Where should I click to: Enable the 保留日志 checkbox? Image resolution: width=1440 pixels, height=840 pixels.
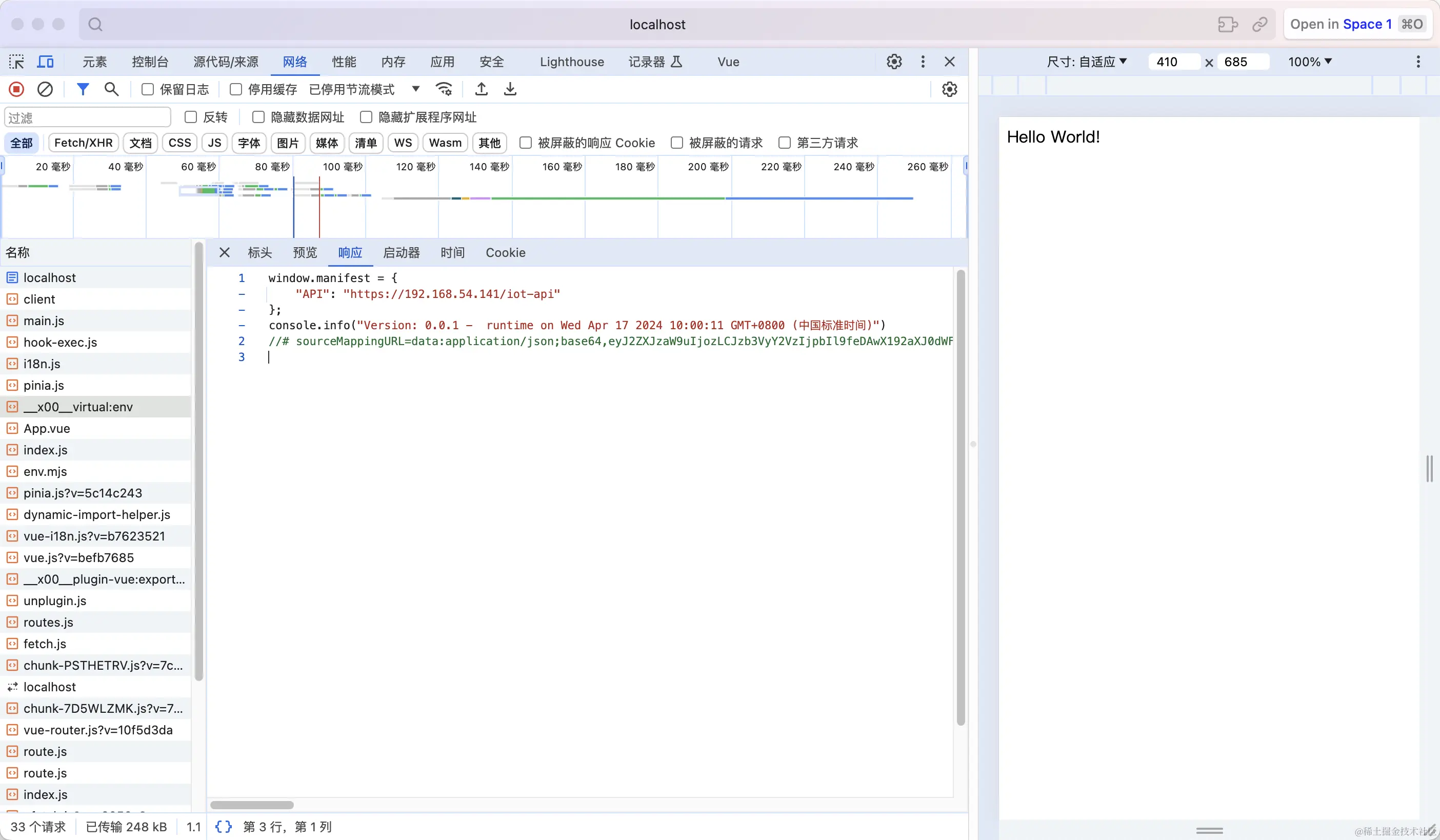(147, 89)
